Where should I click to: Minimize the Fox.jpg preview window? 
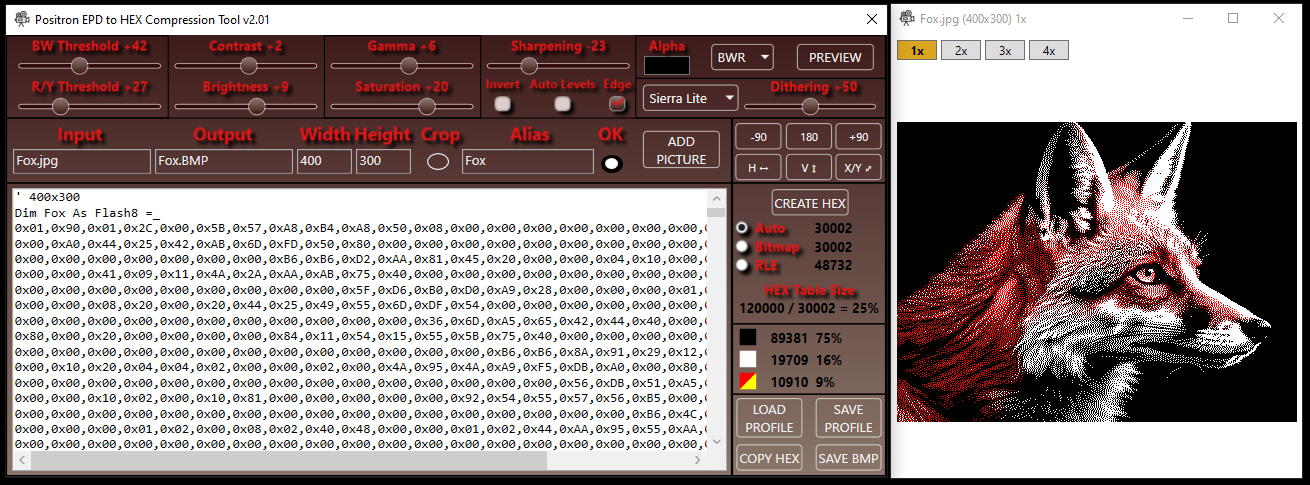pyautogui.click(x=1187, y=18)
